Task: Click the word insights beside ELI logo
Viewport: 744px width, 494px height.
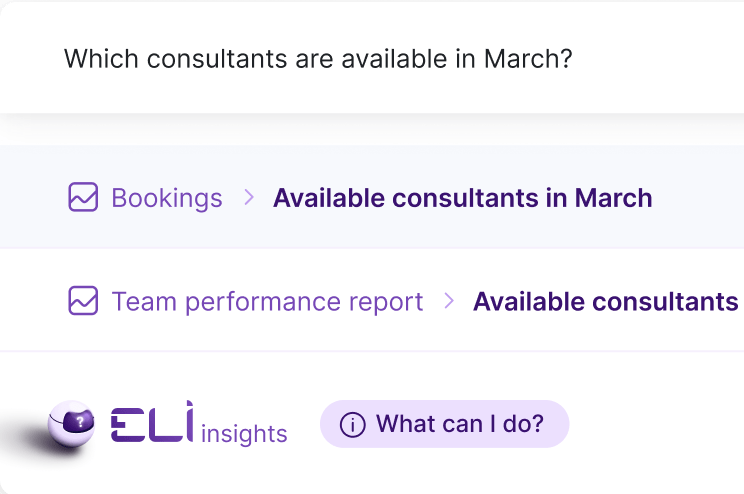Action: tap(244, 434)
